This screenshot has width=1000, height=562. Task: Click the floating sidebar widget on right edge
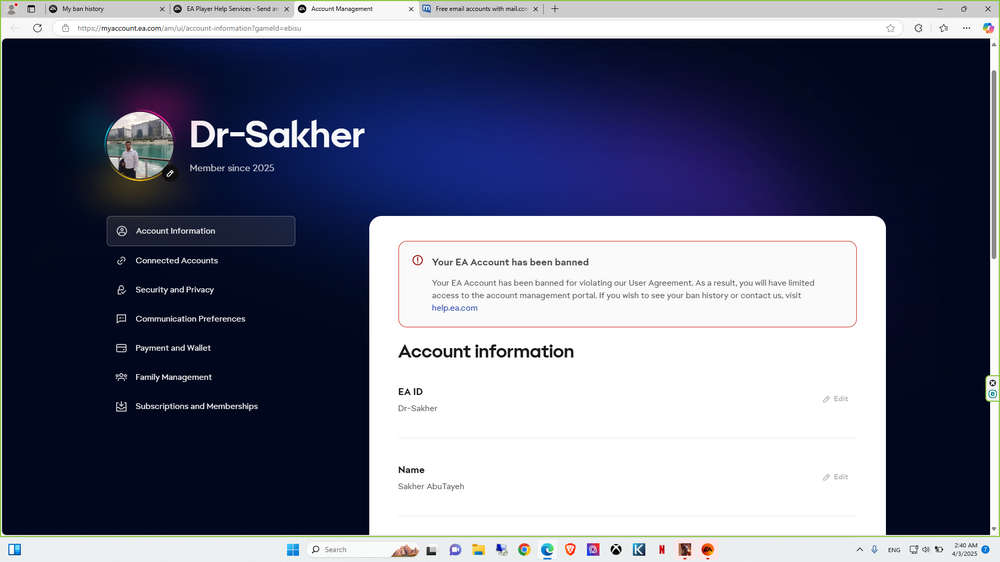[x=992, y=388]
